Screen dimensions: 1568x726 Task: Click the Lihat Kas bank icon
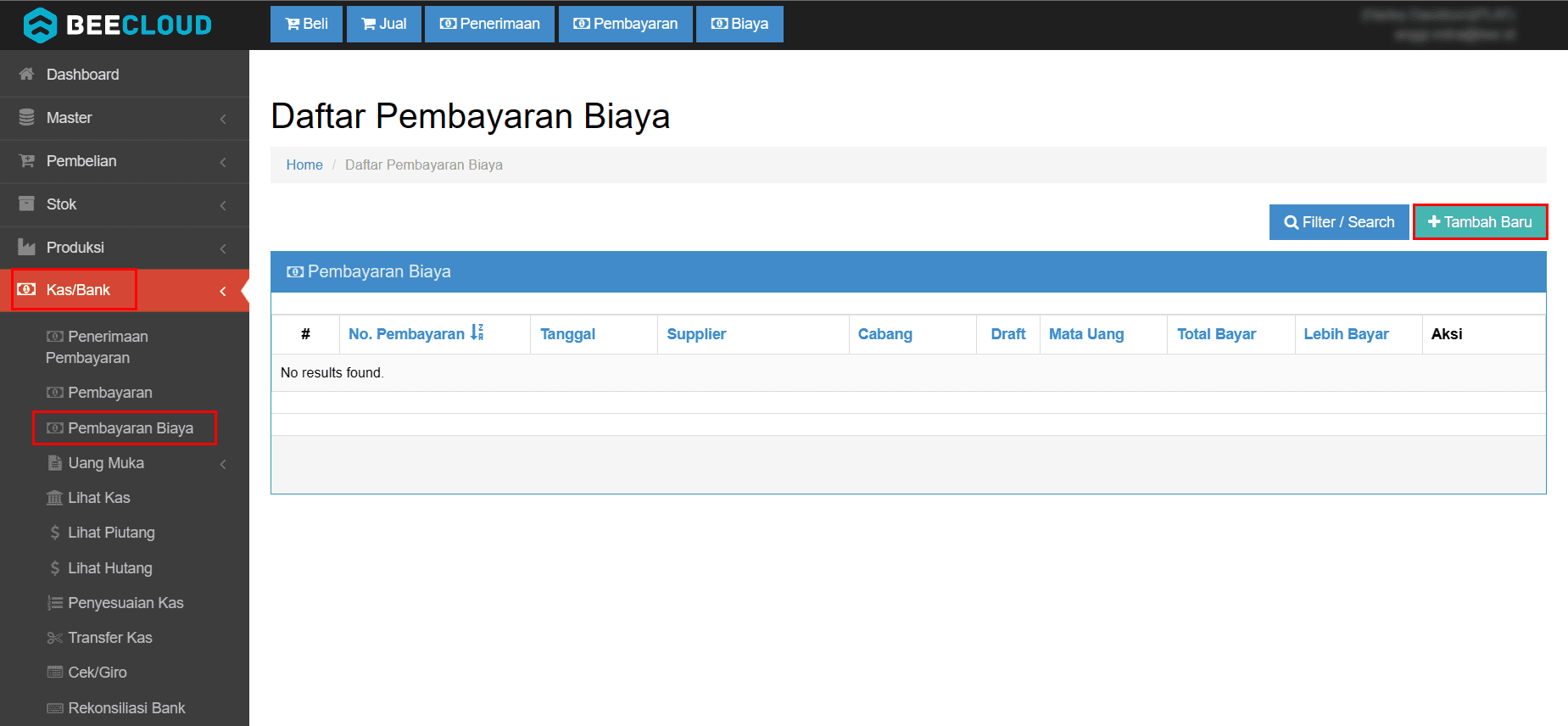(x=55, y=498)
